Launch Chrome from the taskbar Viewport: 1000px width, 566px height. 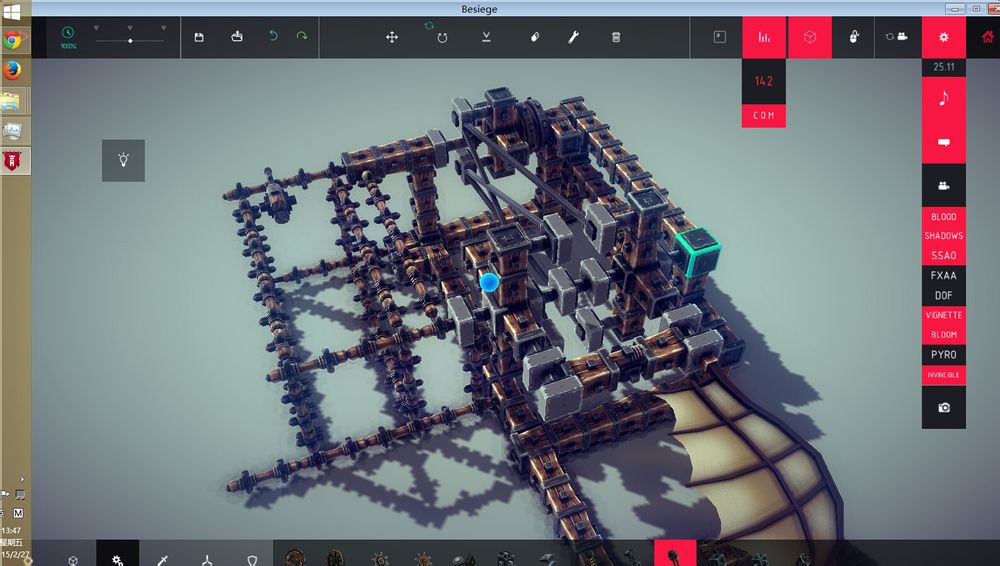point(12,41)
